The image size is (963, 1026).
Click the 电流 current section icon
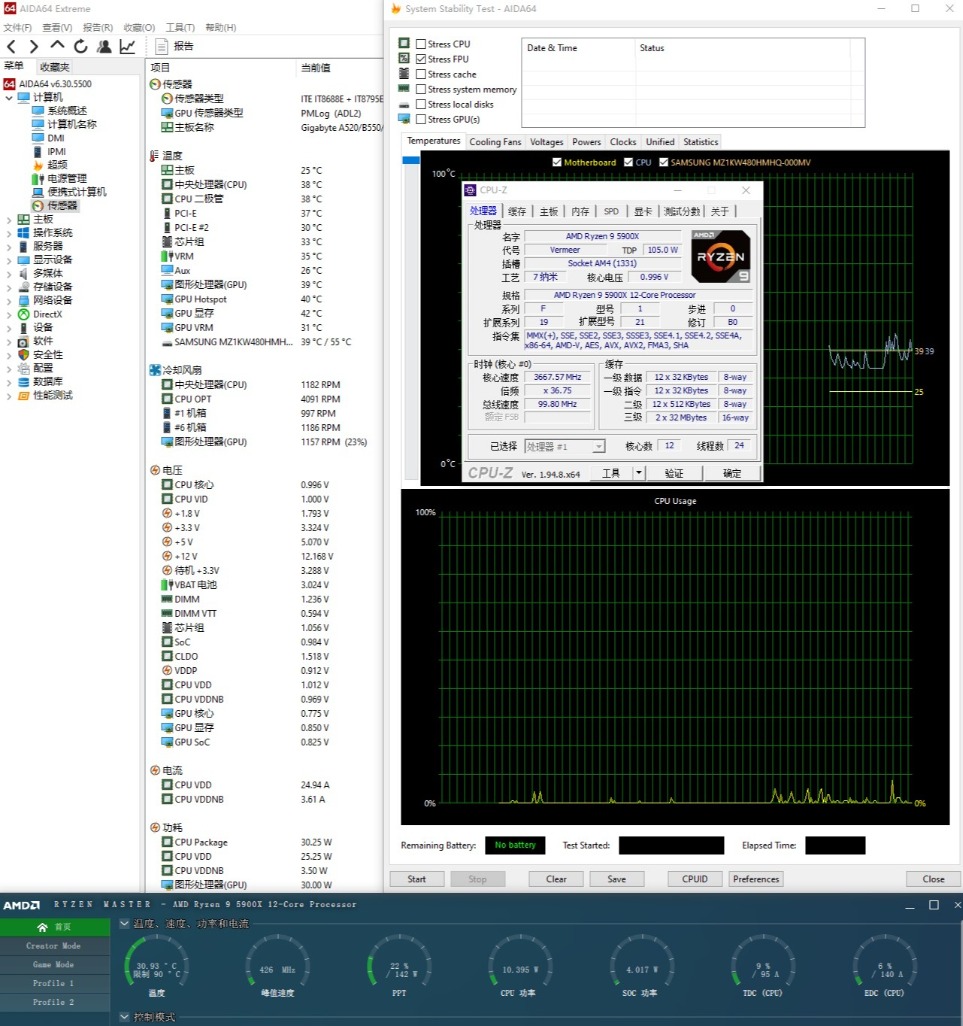[x=155, y=770]
